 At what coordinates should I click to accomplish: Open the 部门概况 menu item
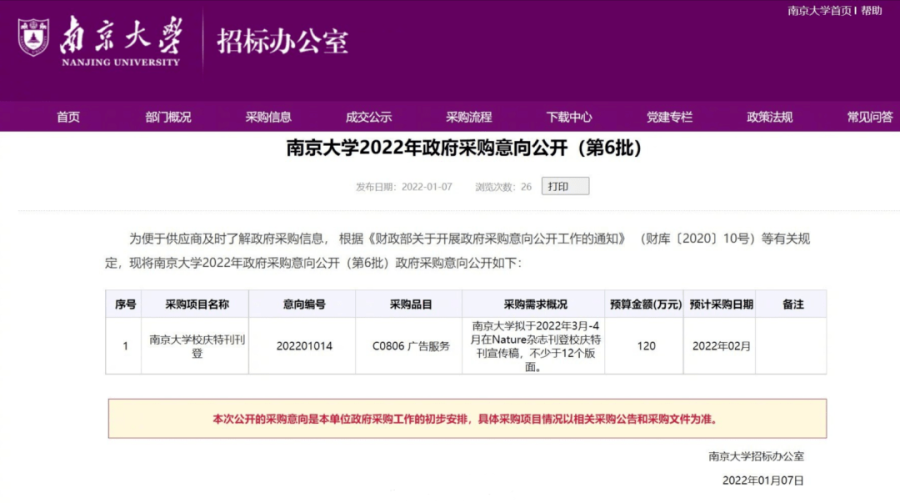tap(168, 117)
